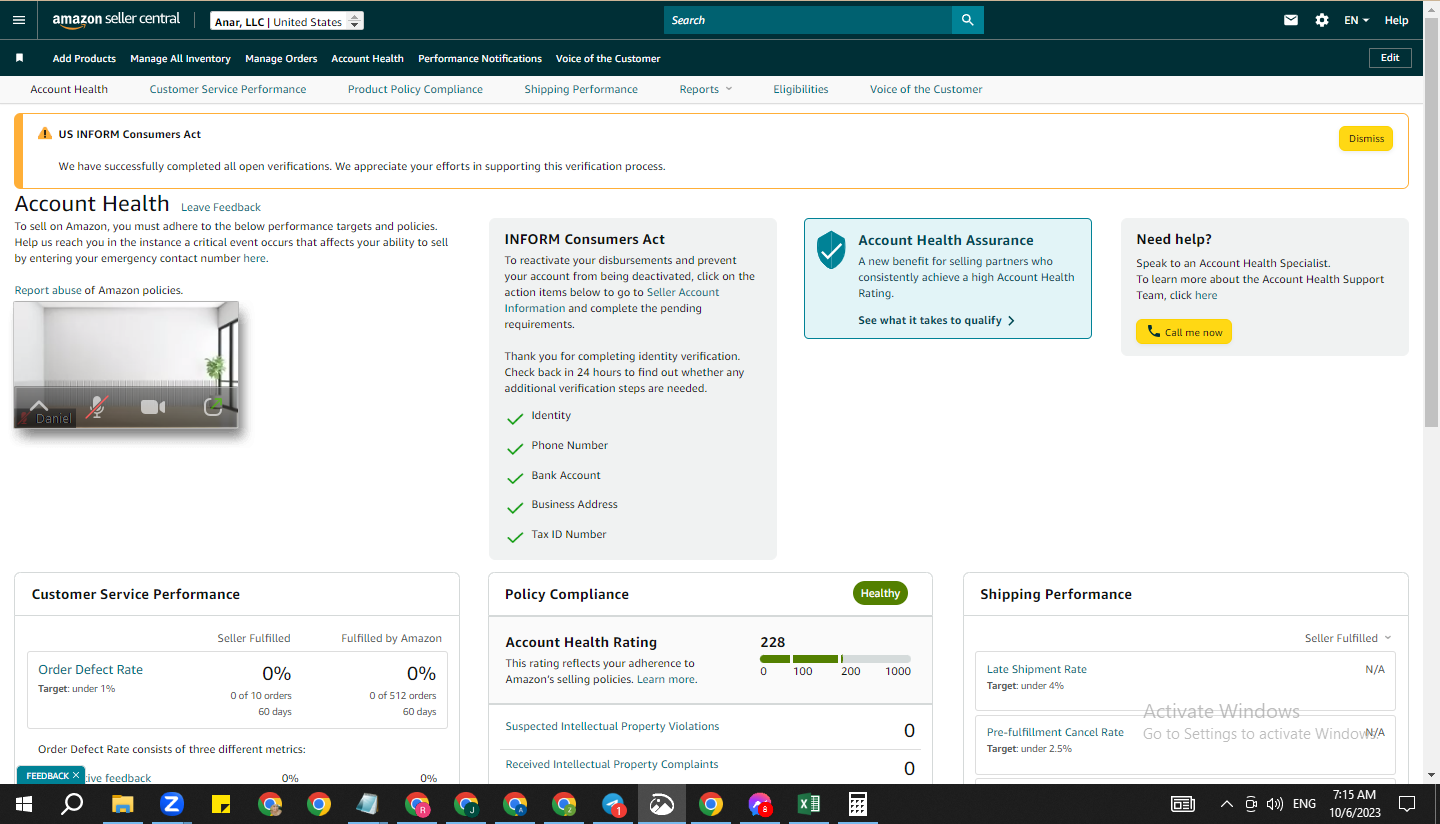Viewport: 1440px width, 824px height.
Task: Switch to Product Policy Compliance tab
Action: point(415,89)
